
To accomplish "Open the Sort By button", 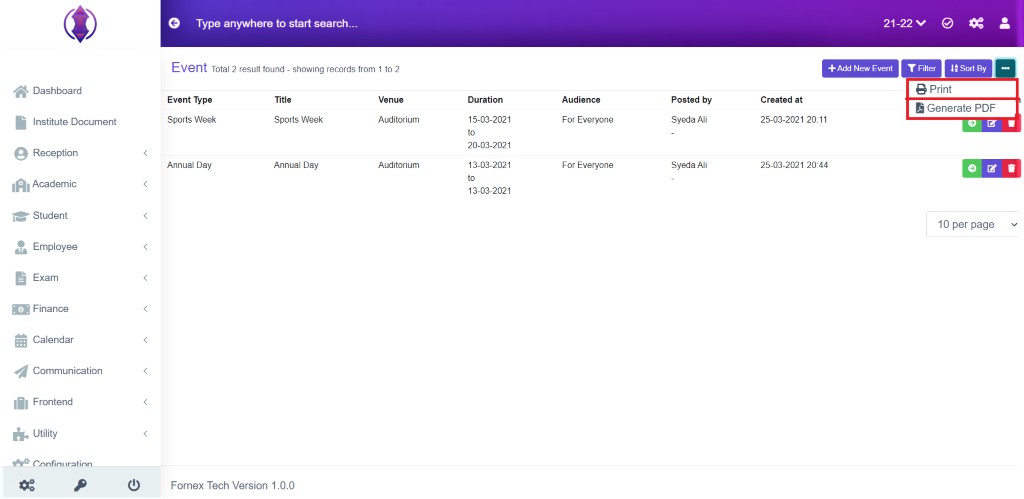I will [968, 69].
